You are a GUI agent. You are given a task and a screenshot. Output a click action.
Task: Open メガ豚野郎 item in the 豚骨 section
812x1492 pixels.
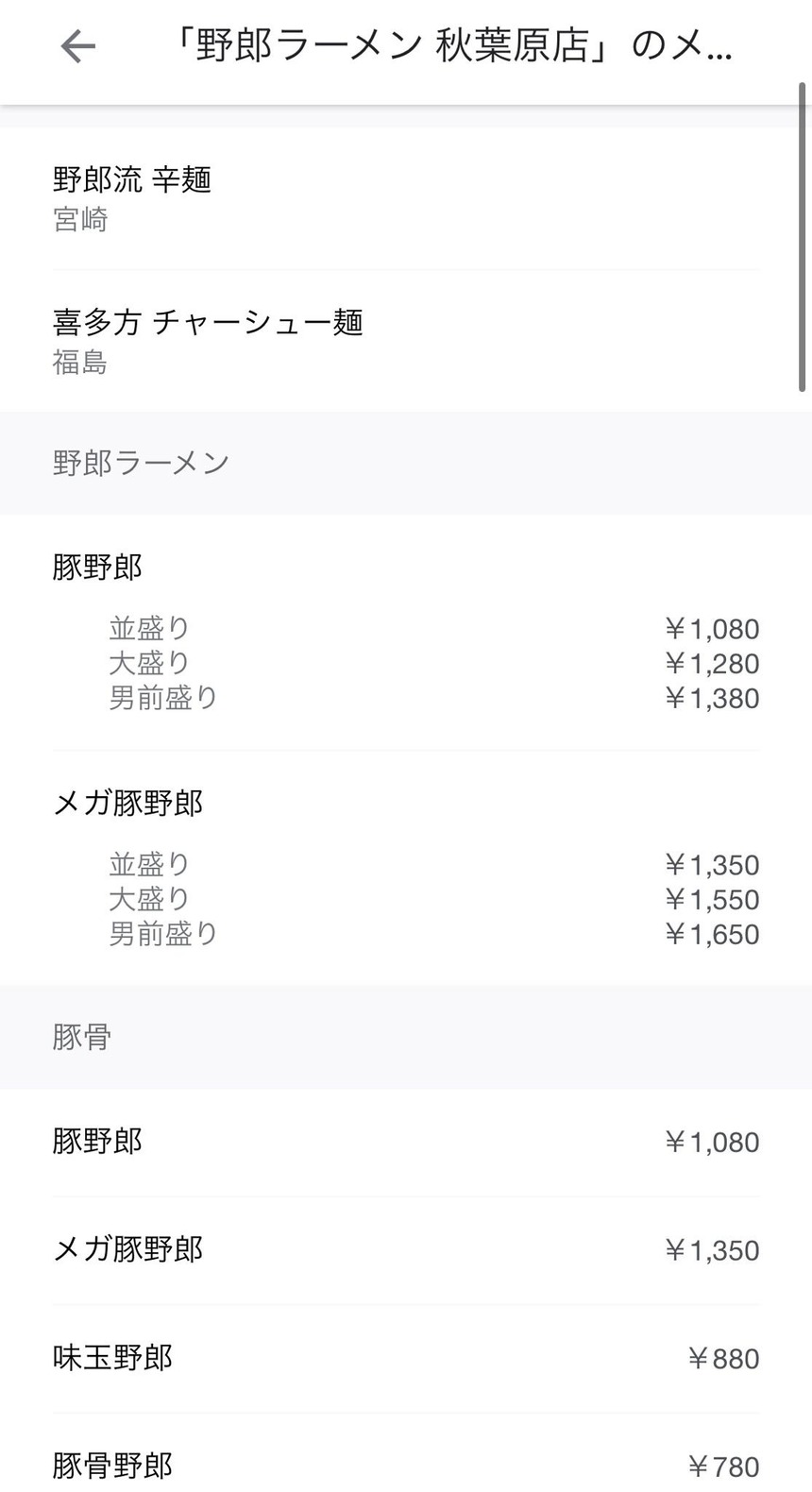(x=128, y=1250)
